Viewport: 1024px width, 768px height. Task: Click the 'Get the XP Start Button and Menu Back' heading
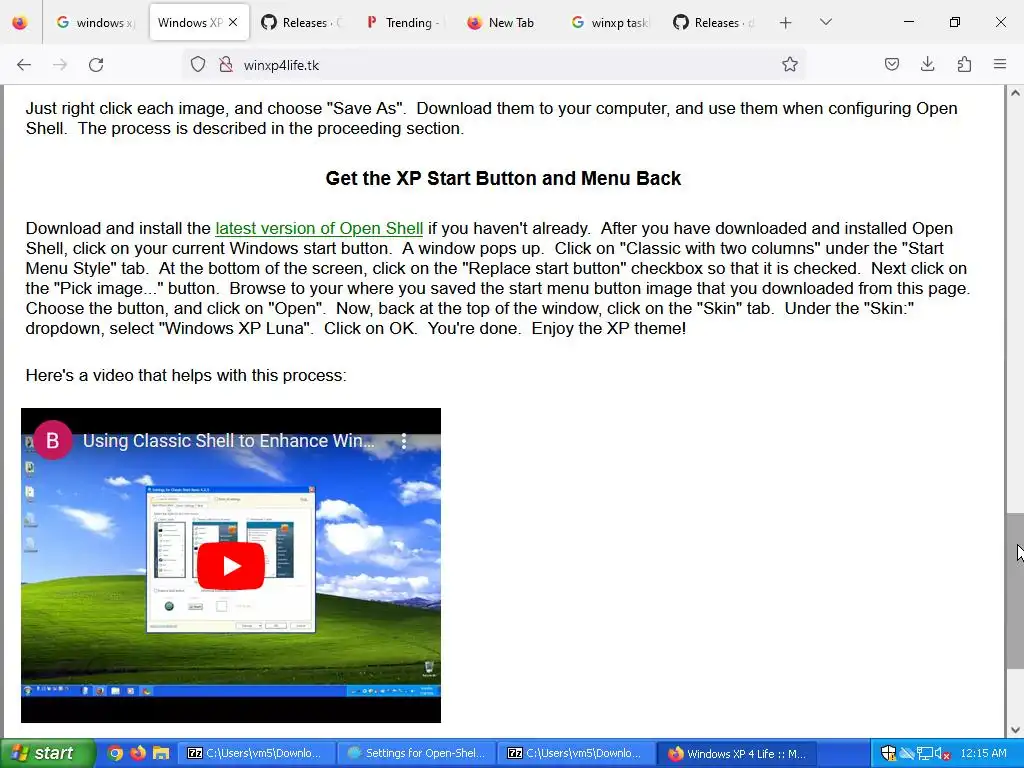pyautogui.click(x=503, y=178)
